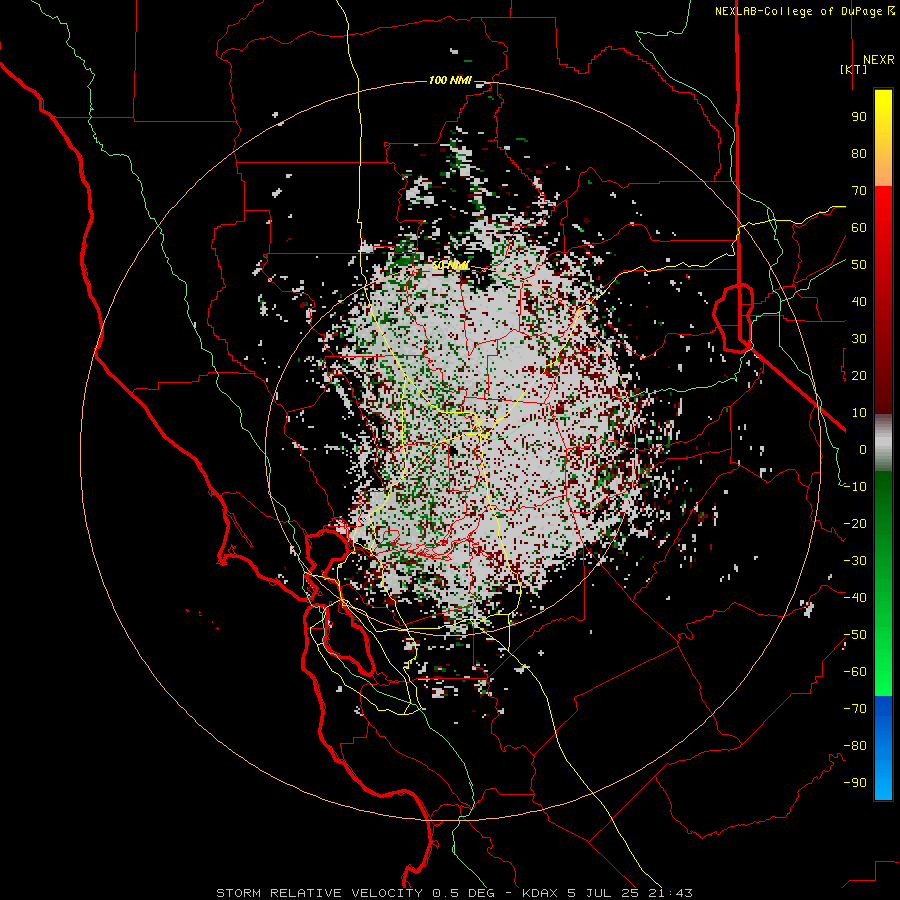Click the 50 NMI range ring label
Image resolution: width=900 pixels, height=900 pixels.
451,266
